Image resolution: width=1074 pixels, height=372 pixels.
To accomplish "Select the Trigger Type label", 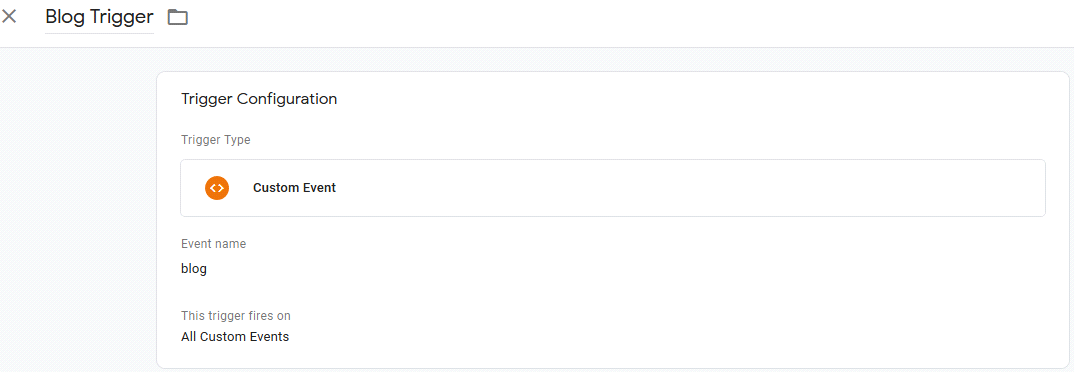I will coord(216,140).
